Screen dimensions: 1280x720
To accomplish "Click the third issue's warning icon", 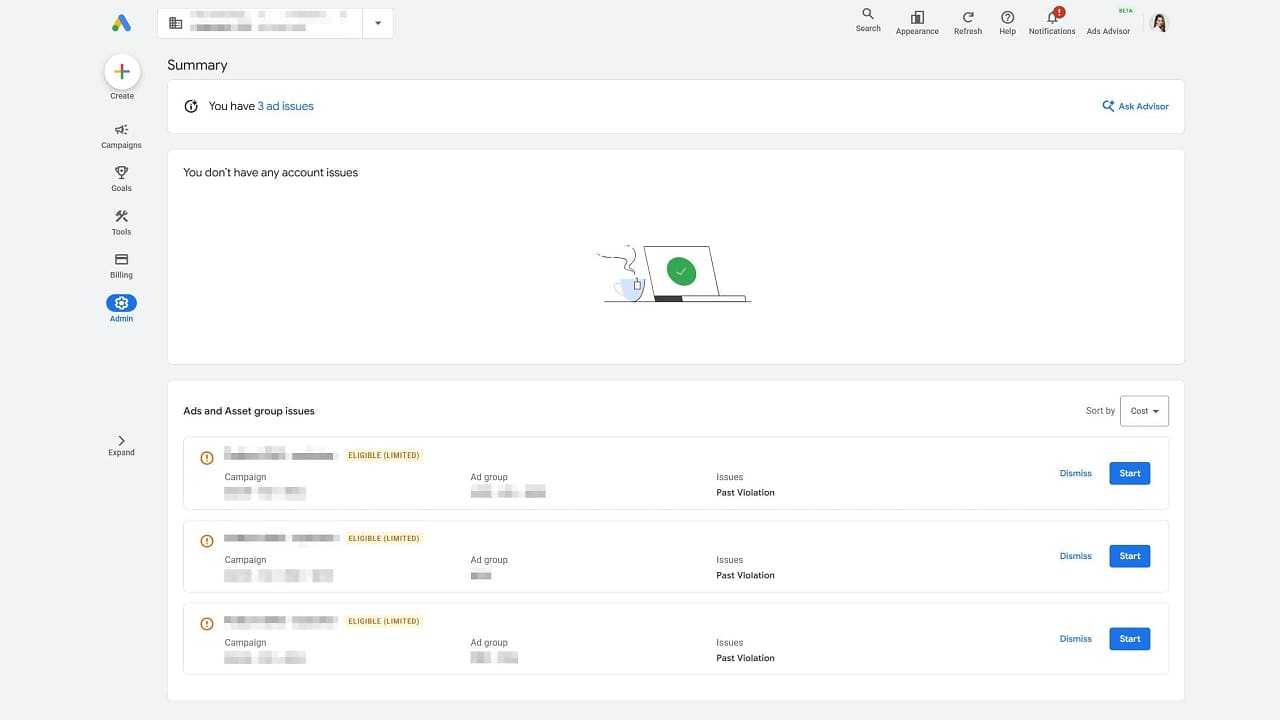I will pos(207,624).
